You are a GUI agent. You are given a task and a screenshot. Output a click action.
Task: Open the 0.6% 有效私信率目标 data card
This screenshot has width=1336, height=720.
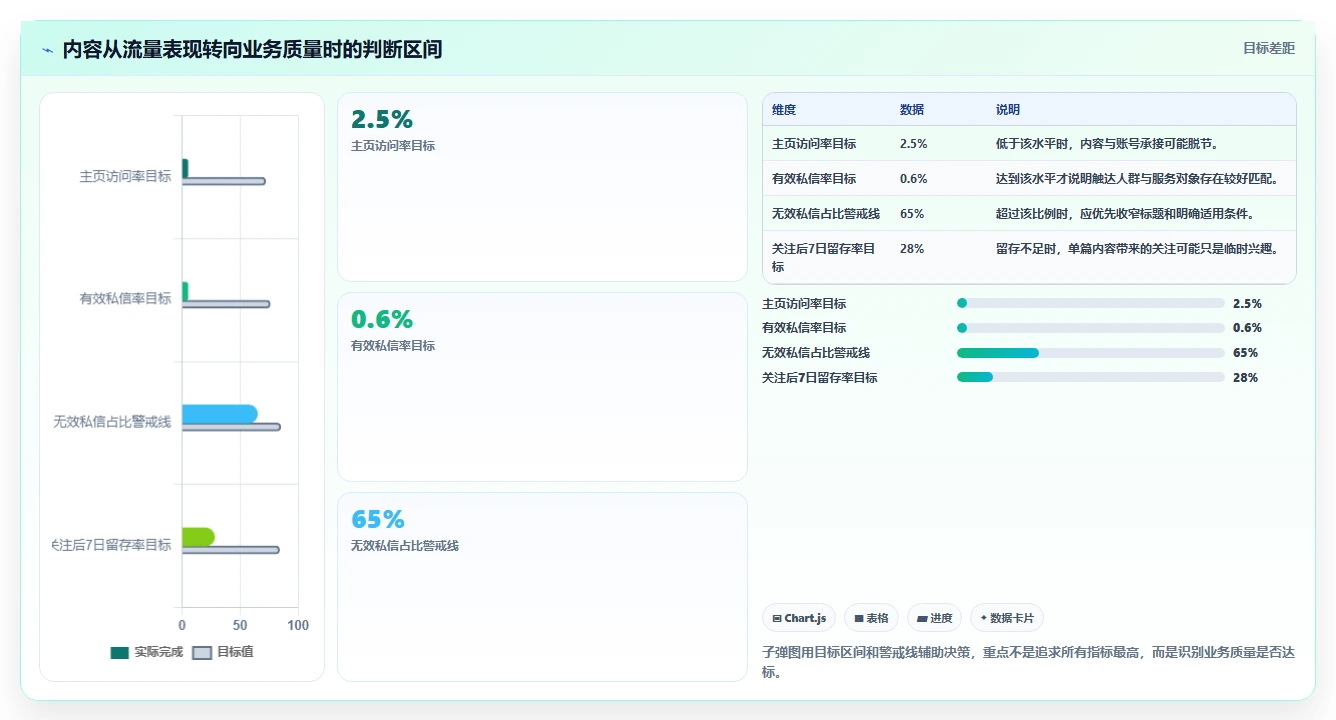[x=542, y=387]
